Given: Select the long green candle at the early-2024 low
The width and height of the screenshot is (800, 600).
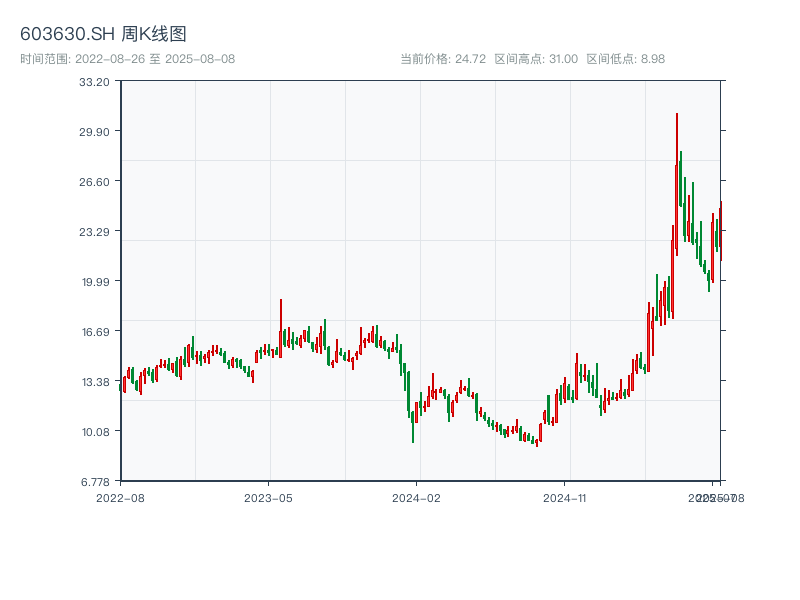Looking at the screenshot, I should 413,426.
